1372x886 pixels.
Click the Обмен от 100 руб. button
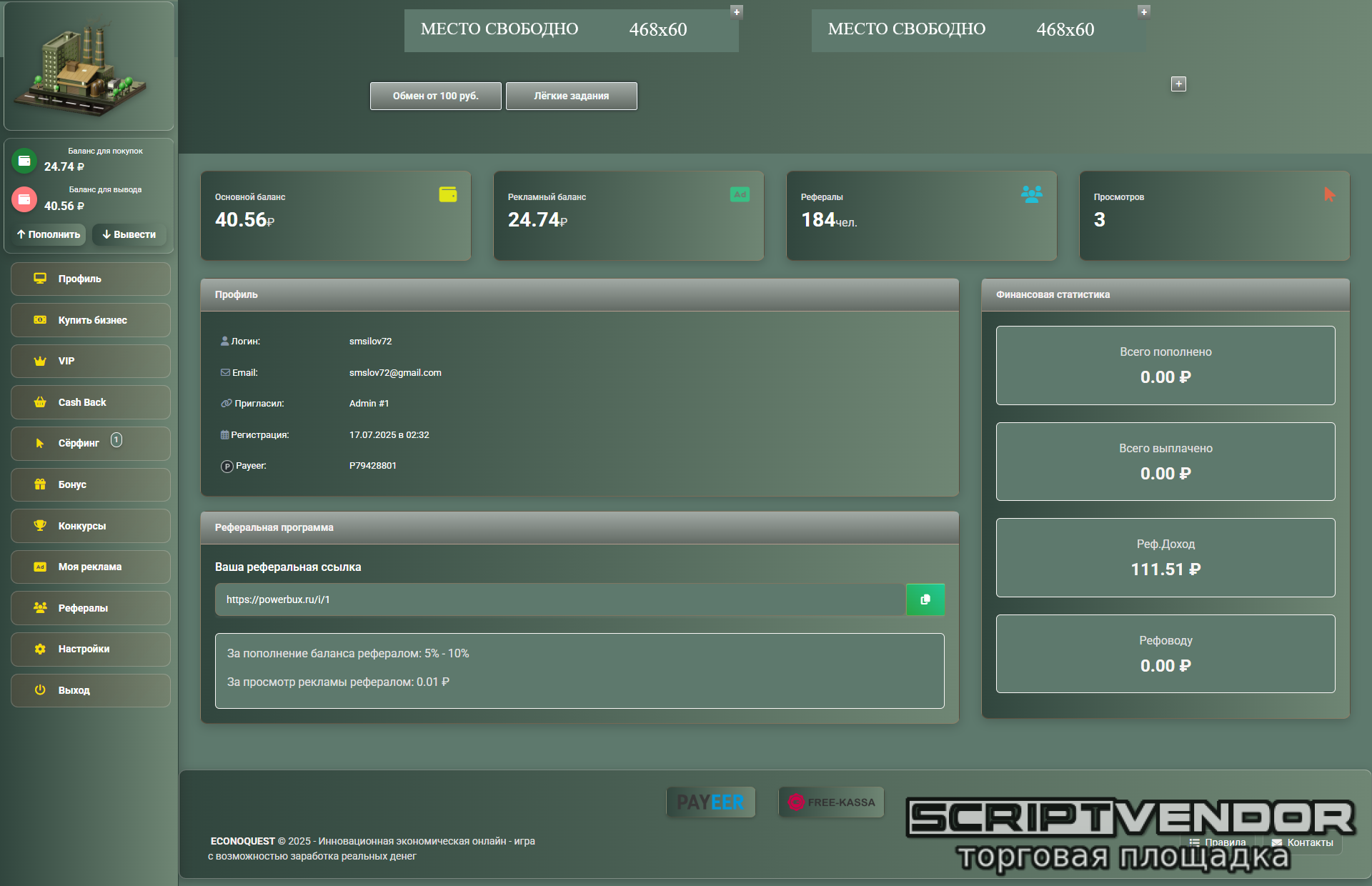[435, 96]
